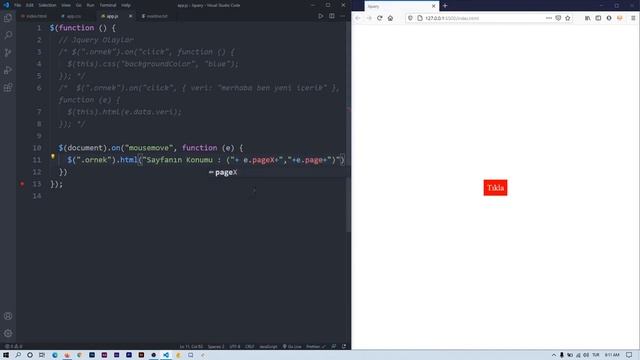The height and width of the screenshot is (360, 640).
Task: Toggle the Firefox sidebar icon
Action: (598, 18)
